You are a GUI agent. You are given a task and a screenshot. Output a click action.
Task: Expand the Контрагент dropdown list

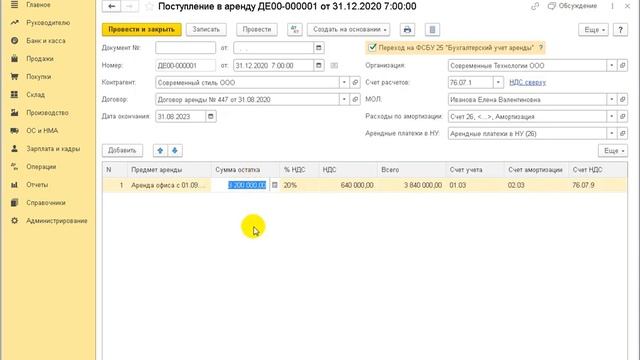pyautogui.click(x=344, y=82)
